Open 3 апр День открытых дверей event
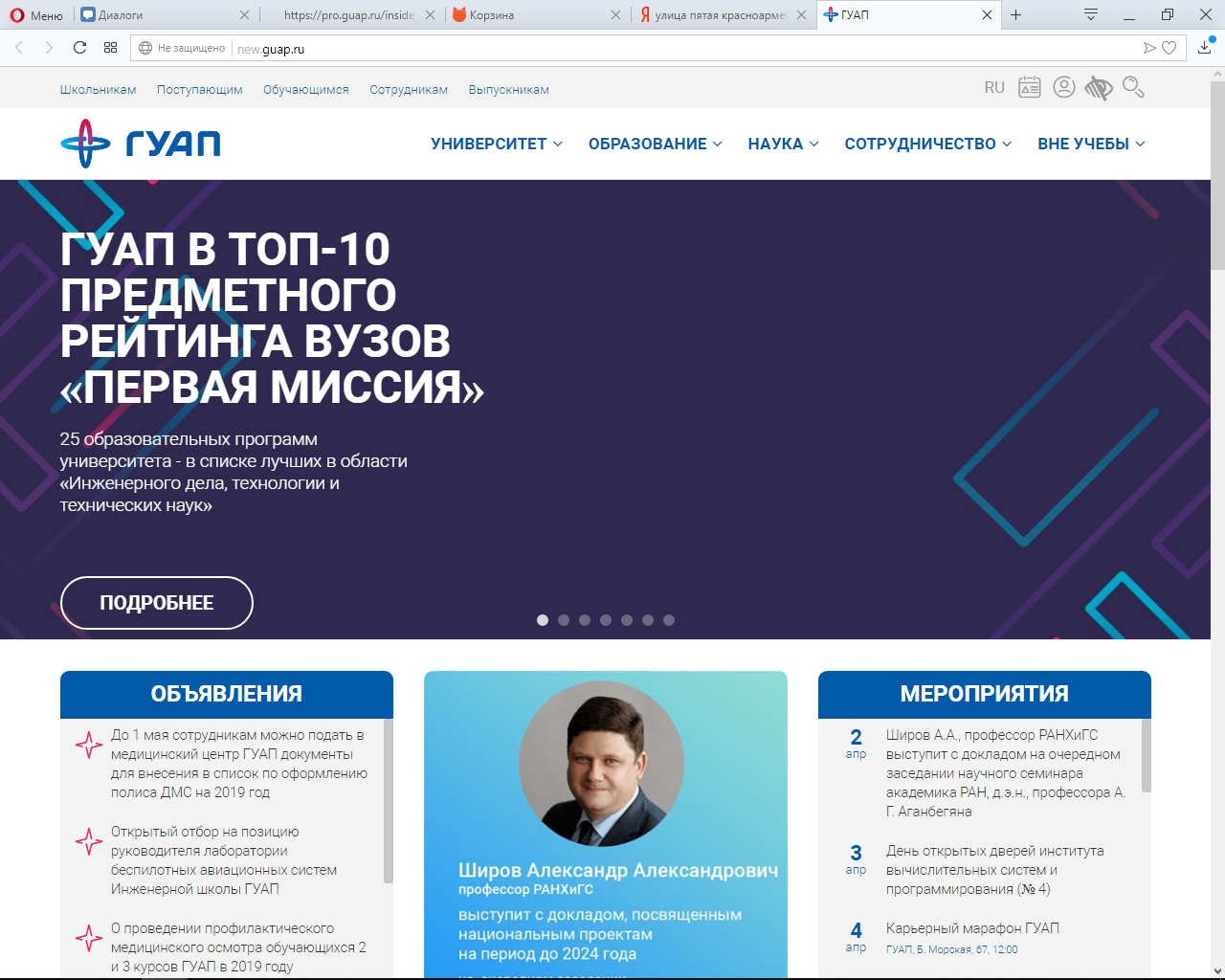The image size is (1225, 980). 995,870
